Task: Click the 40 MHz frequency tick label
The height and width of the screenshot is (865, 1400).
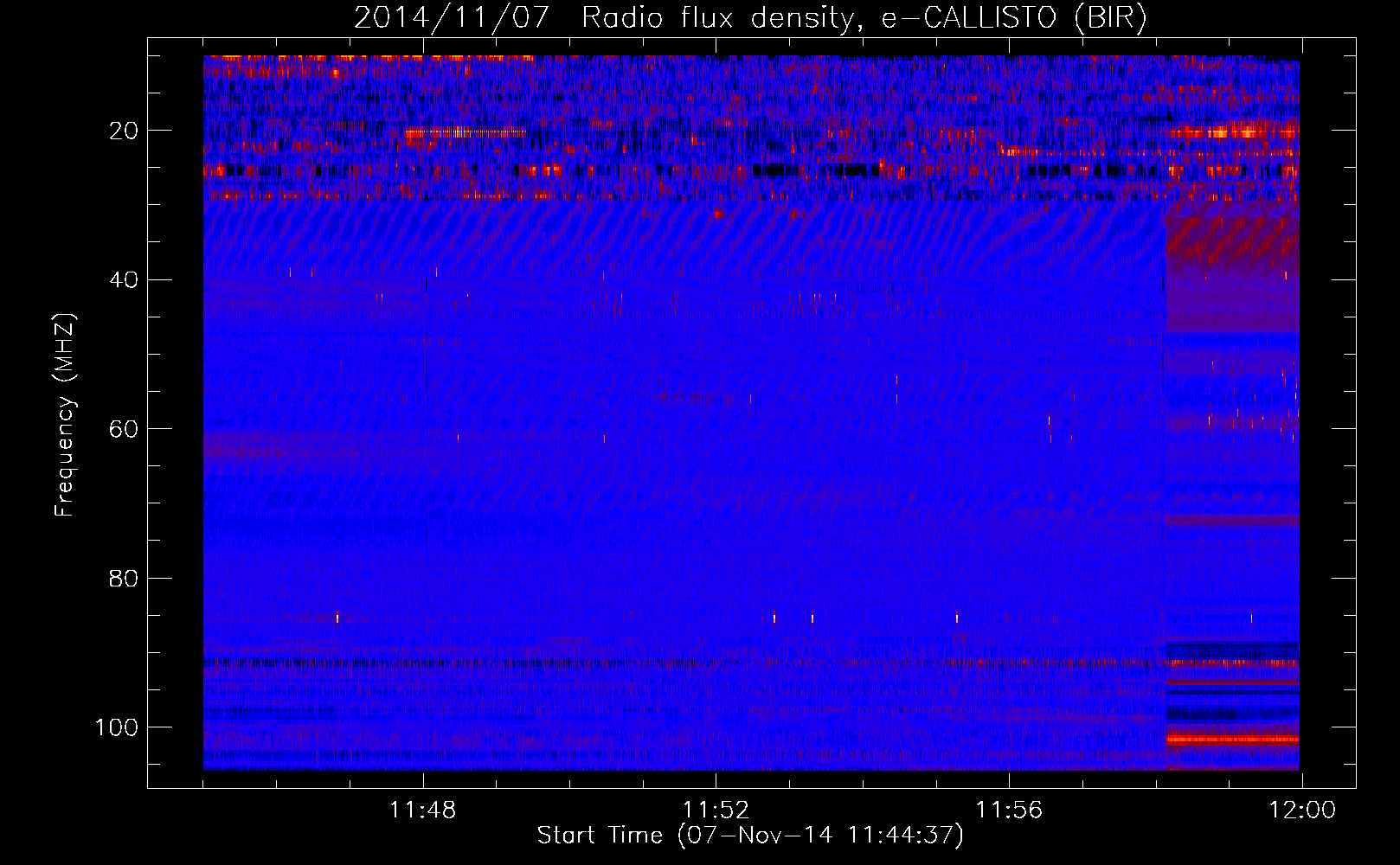Action: pyautogui.click(x=124, y=280)
